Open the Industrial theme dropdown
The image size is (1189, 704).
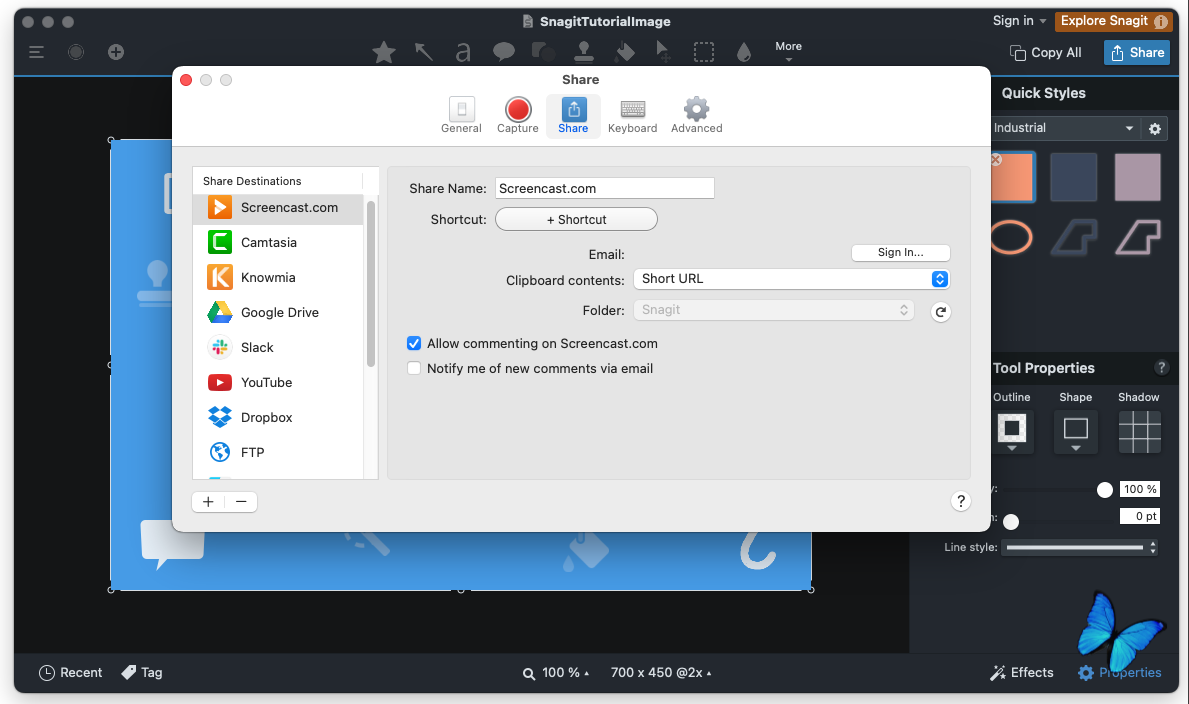(x=1064, y=128)
